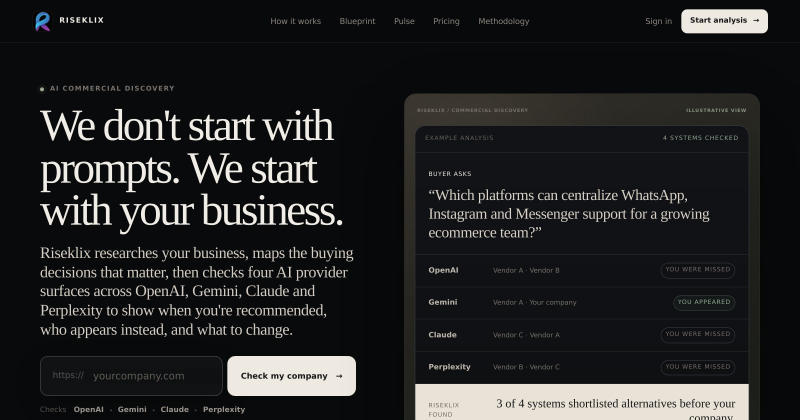Click the arrow icon in Check my company
Viewport: 800px width, 420px height.
click(339, 376)
